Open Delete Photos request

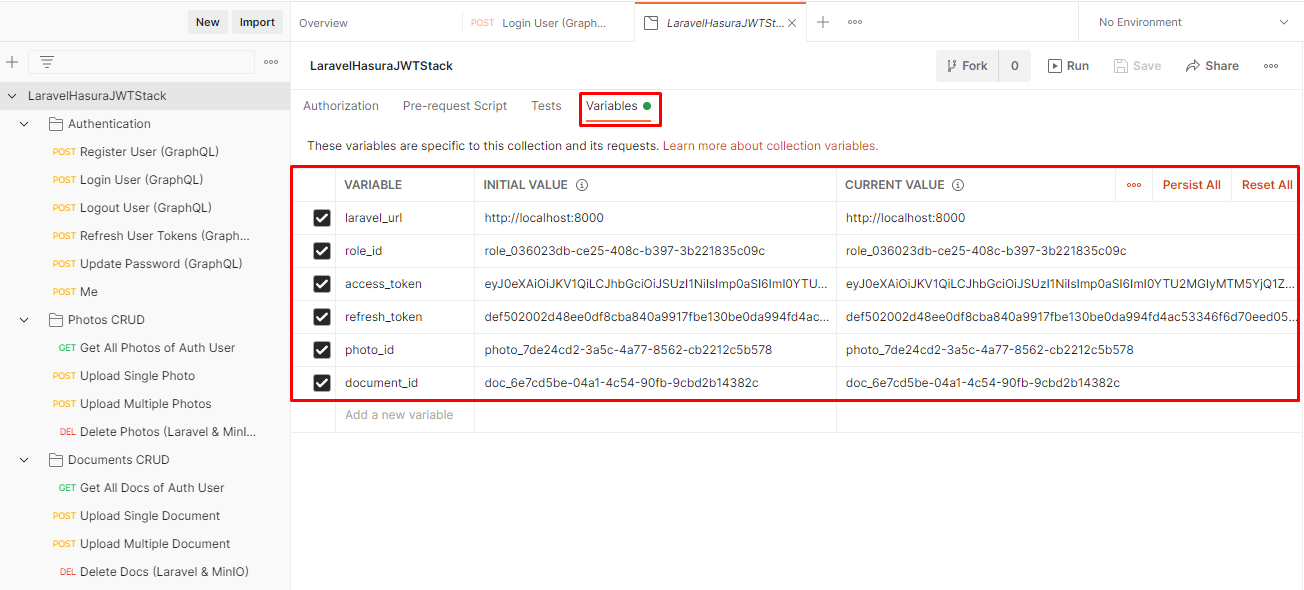(168, 432)
